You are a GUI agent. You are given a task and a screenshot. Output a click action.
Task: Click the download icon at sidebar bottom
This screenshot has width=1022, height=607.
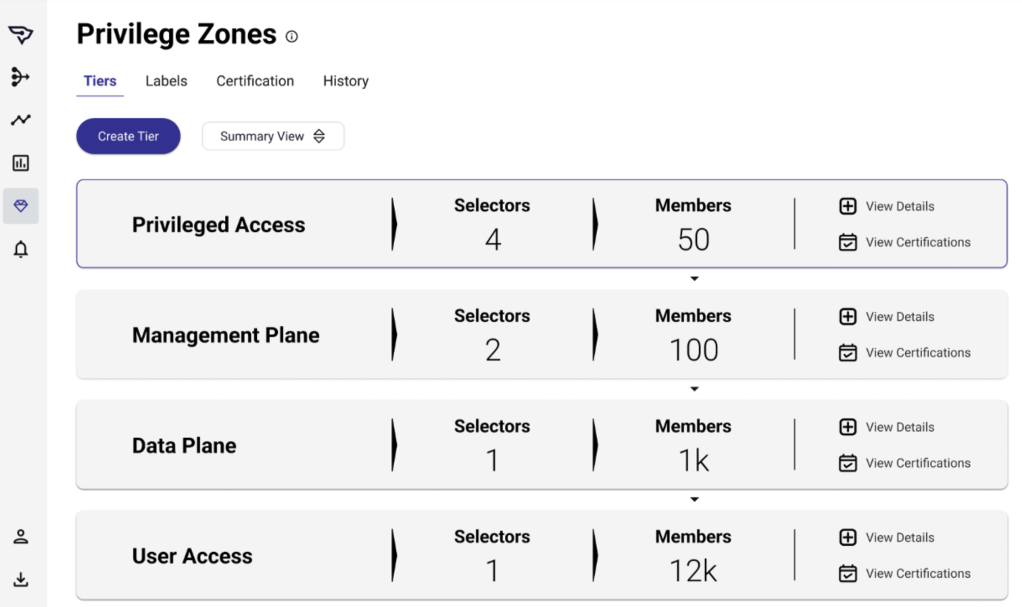coord(20,579)
